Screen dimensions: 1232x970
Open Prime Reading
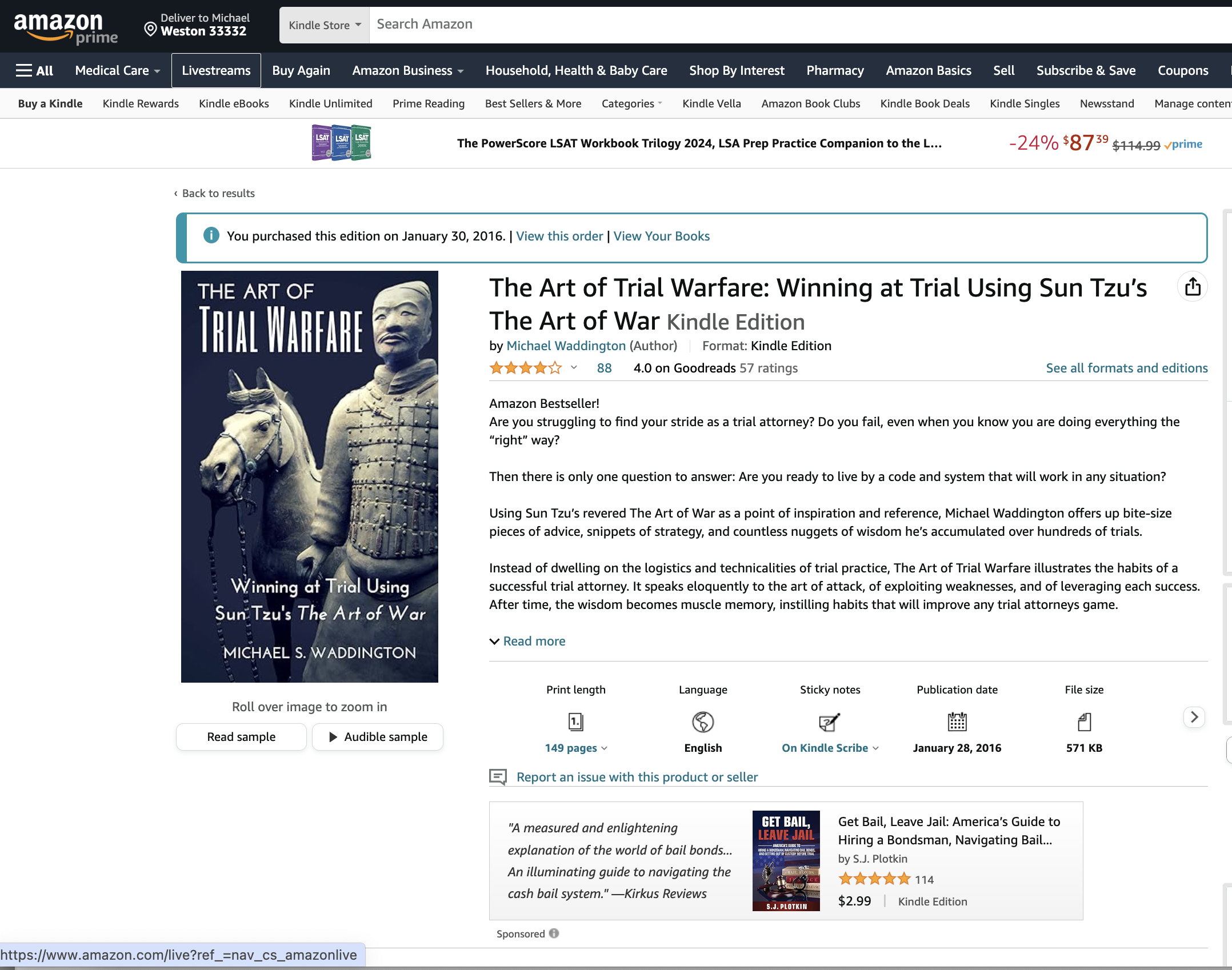[x=429, y=103]
